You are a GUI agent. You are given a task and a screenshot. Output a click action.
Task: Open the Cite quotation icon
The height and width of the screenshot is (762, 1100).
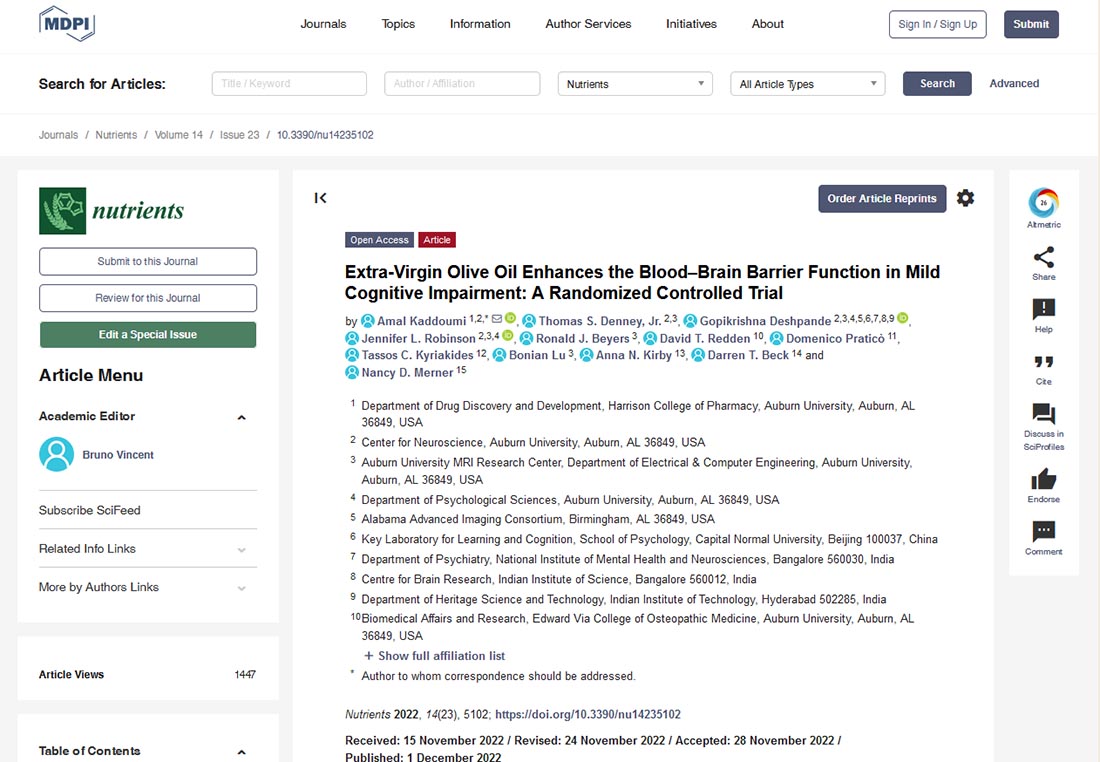pos(1043,362)
